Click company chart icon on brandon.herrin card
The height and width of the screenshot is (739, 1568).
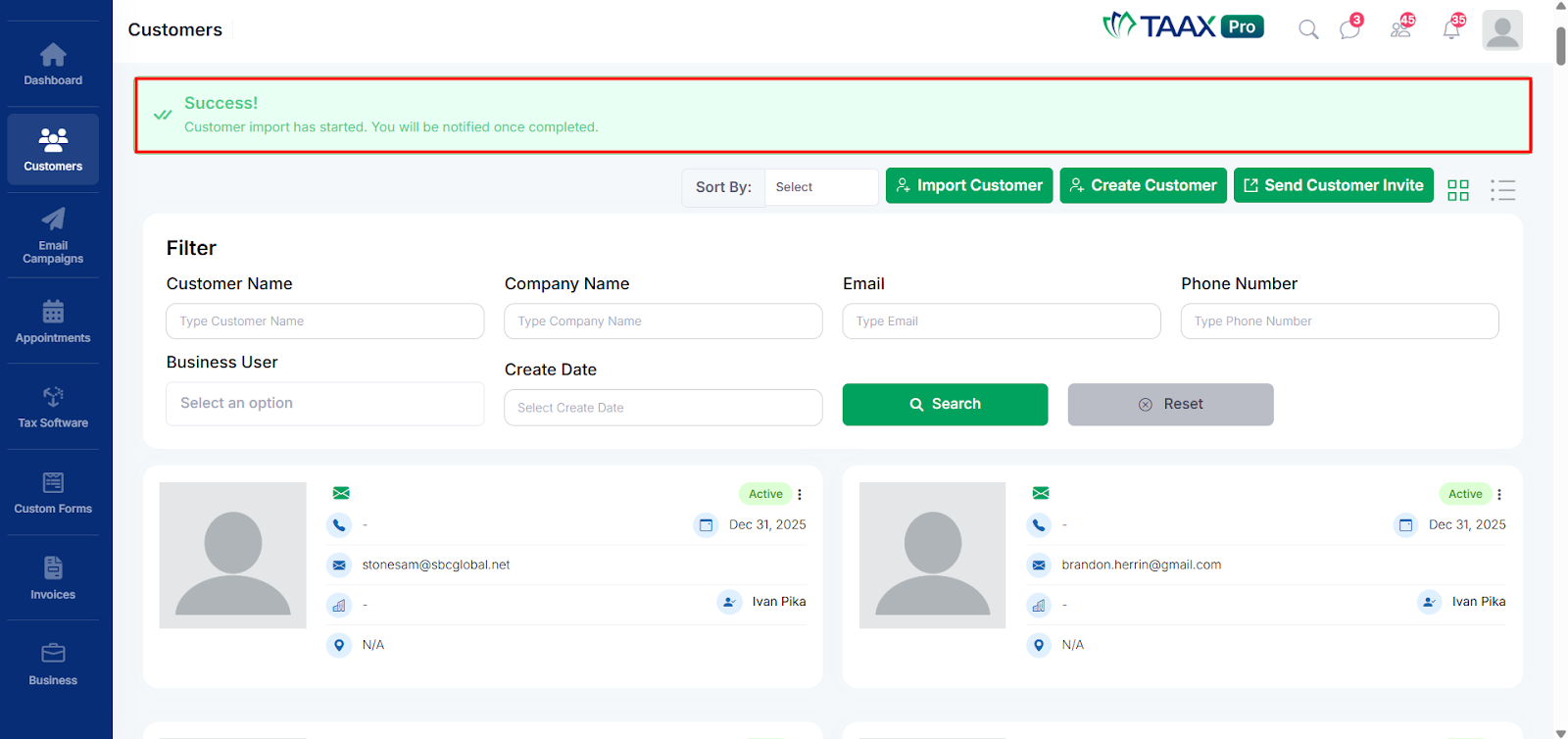1039,606
